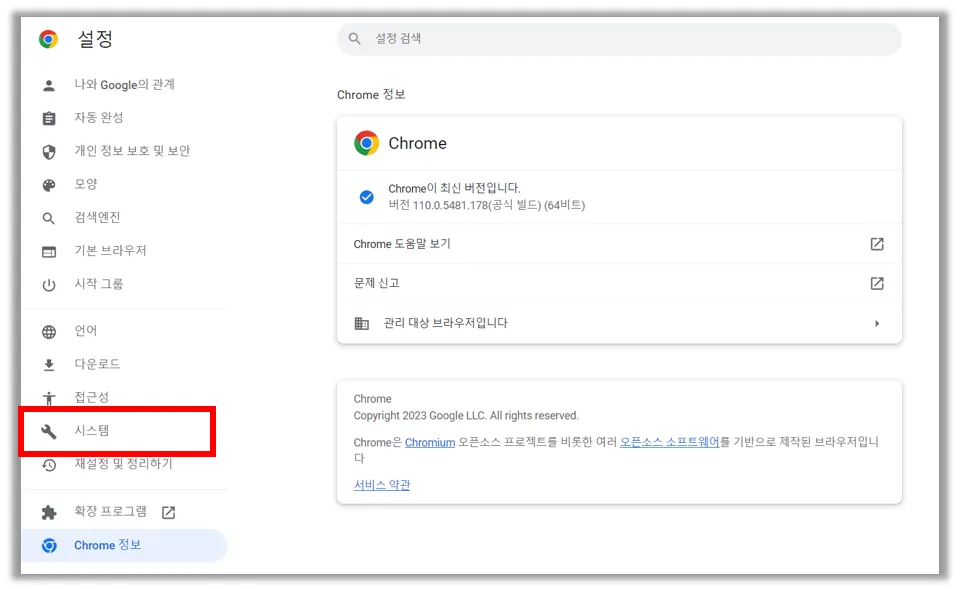Viewport: 960px width, 589px height.
Task: Click the 설정 title text
Action: [x=95, y=39]
